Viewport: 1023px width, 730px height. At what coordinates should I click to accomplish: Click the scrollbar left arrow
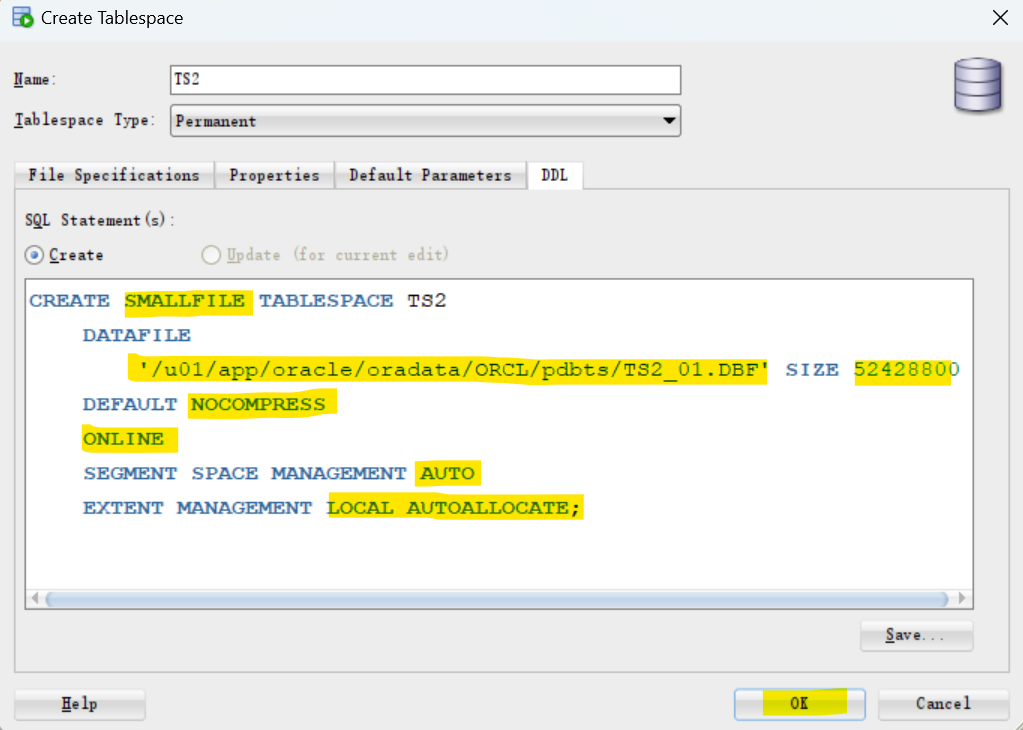pos(35,598)
